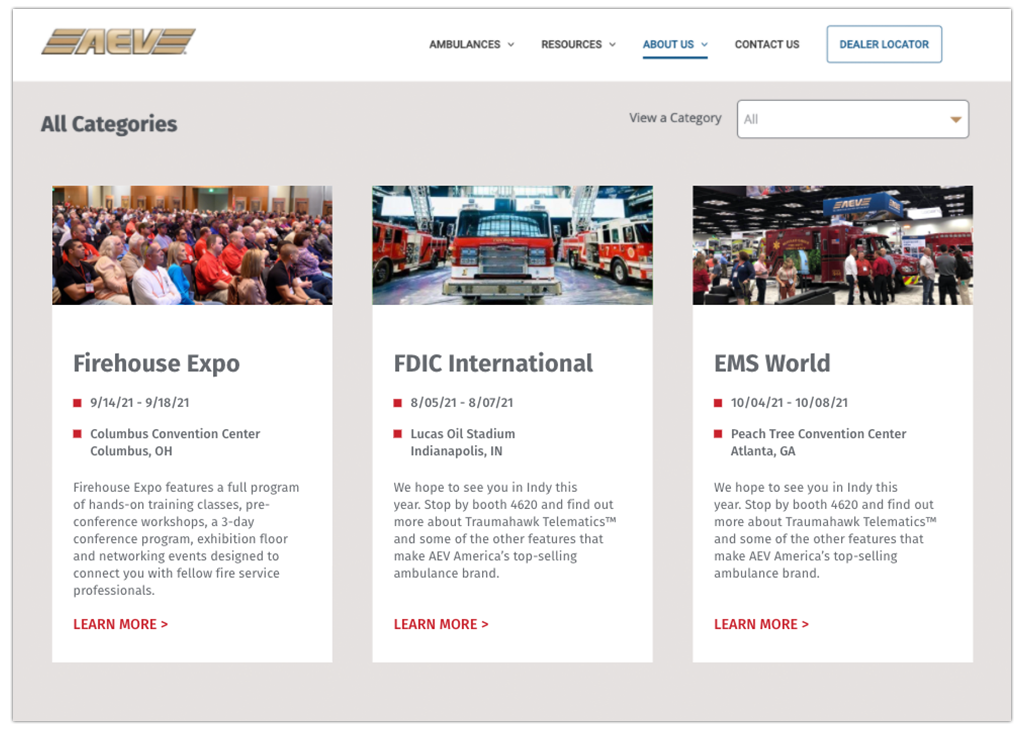Click the View a Category label
1024x730 pixels.
pyautogui.click(x=675, y=118)
